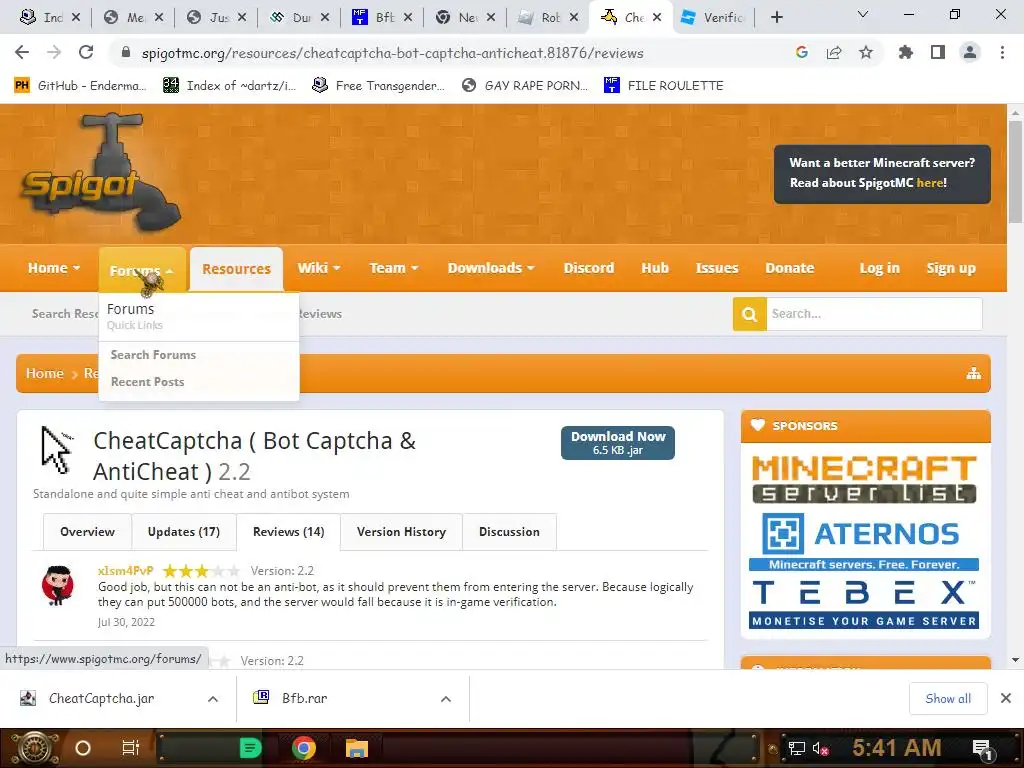Open the green notes app on taskbar
The height and width of the screenshot is (768, 1024).
pyautogui.click(x=250, y=748)
